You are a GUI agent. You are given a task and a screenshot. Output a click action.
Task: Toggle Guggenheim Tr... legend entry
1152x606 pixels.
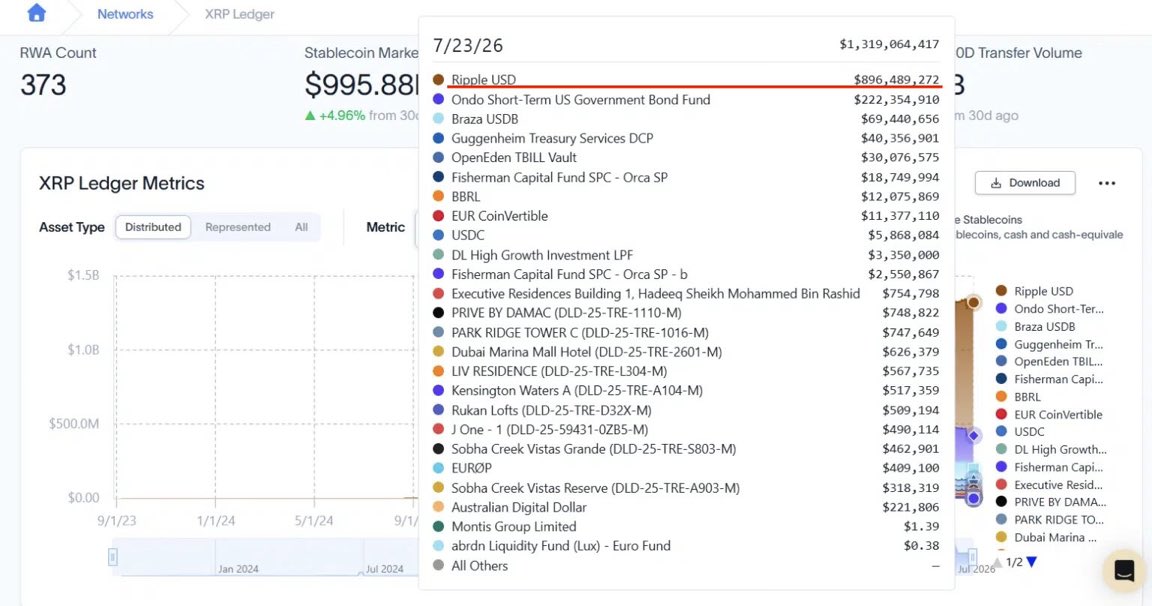[x=1049, y=344]
